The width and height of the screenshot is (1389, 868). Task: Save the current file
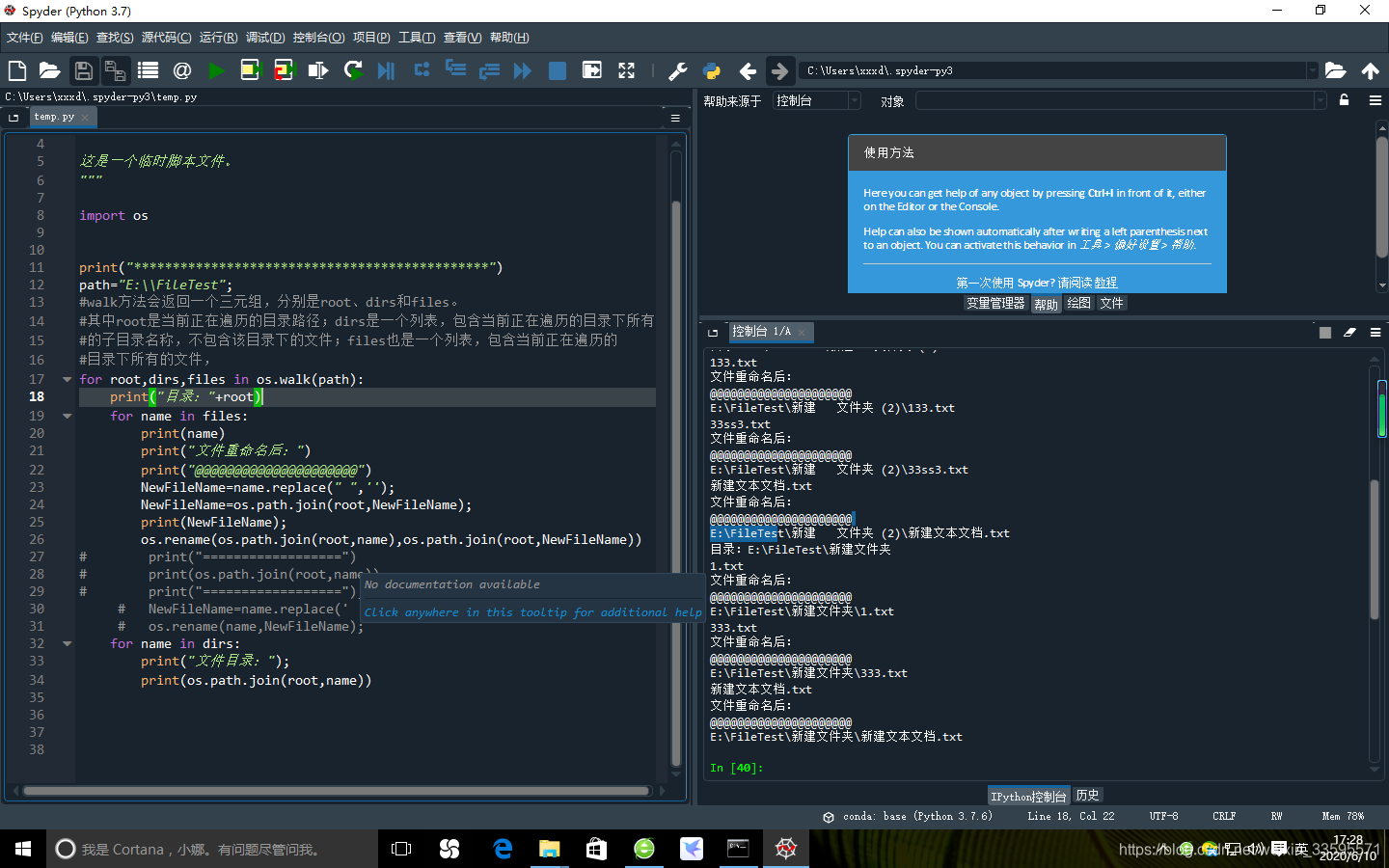[x=83, y=70]
